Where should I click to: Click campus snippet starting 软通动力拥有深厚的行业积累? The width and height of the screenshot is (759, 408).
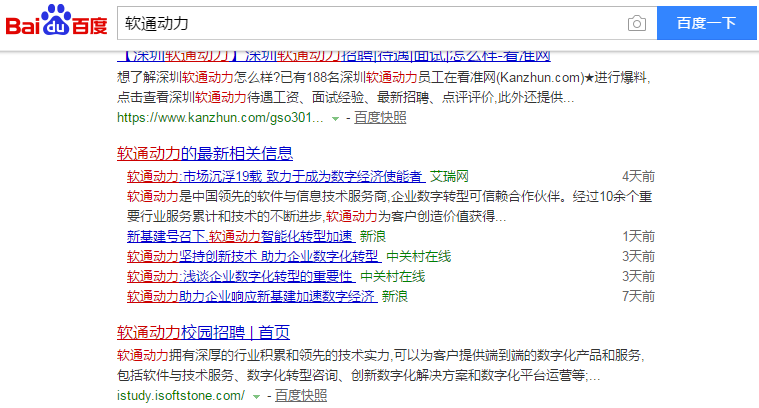coord(381,365)
